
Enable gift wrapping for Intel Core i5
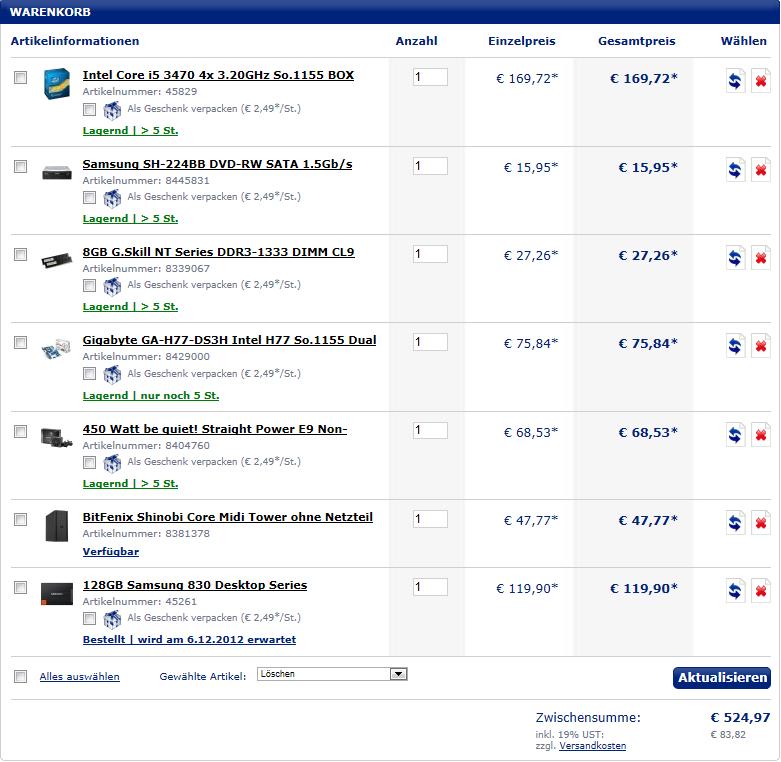[89, 109]
